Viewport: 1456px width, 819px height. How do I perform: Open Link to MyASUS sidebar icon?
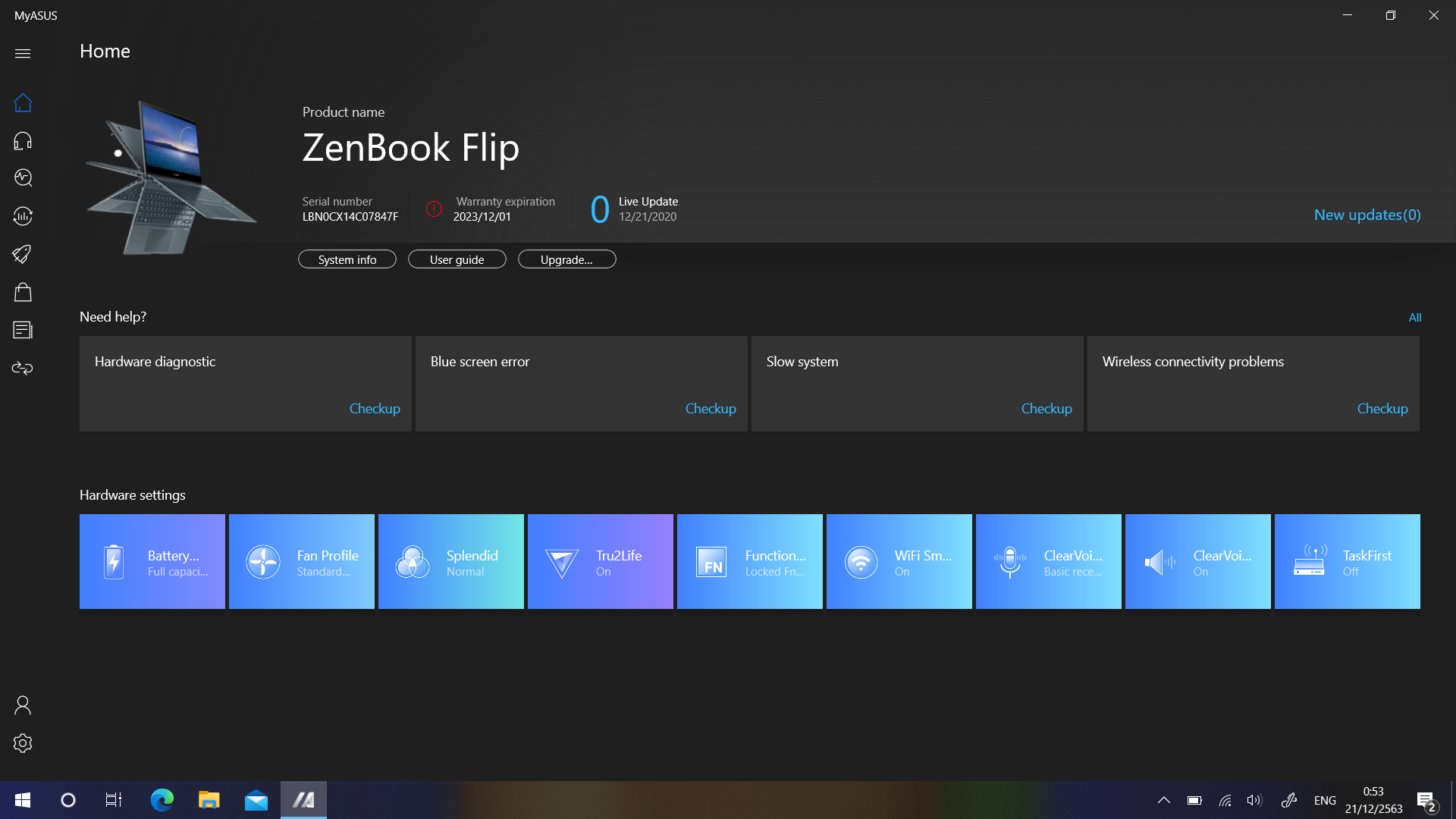click(23, 368)
